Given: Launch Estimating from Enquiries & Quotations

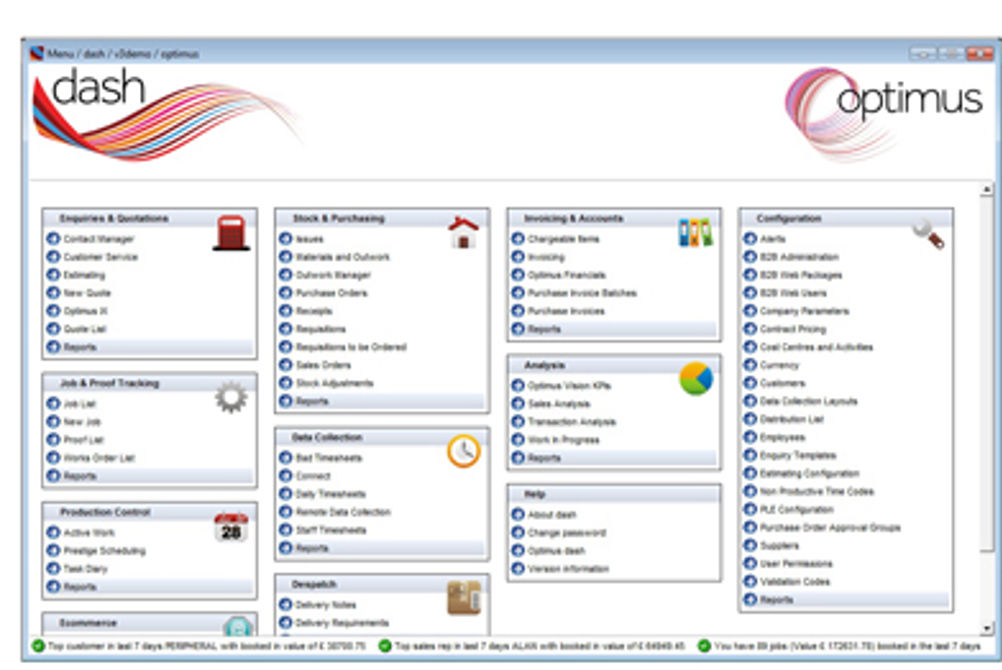Looking at the screenshot, I should click(x=84, y=275).
